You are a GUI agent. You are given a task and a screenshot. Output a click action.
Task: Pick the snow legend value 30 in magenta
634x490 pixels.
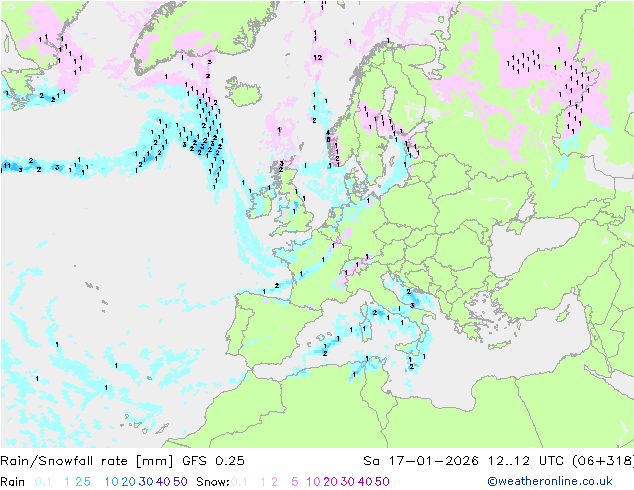[348, 482]
